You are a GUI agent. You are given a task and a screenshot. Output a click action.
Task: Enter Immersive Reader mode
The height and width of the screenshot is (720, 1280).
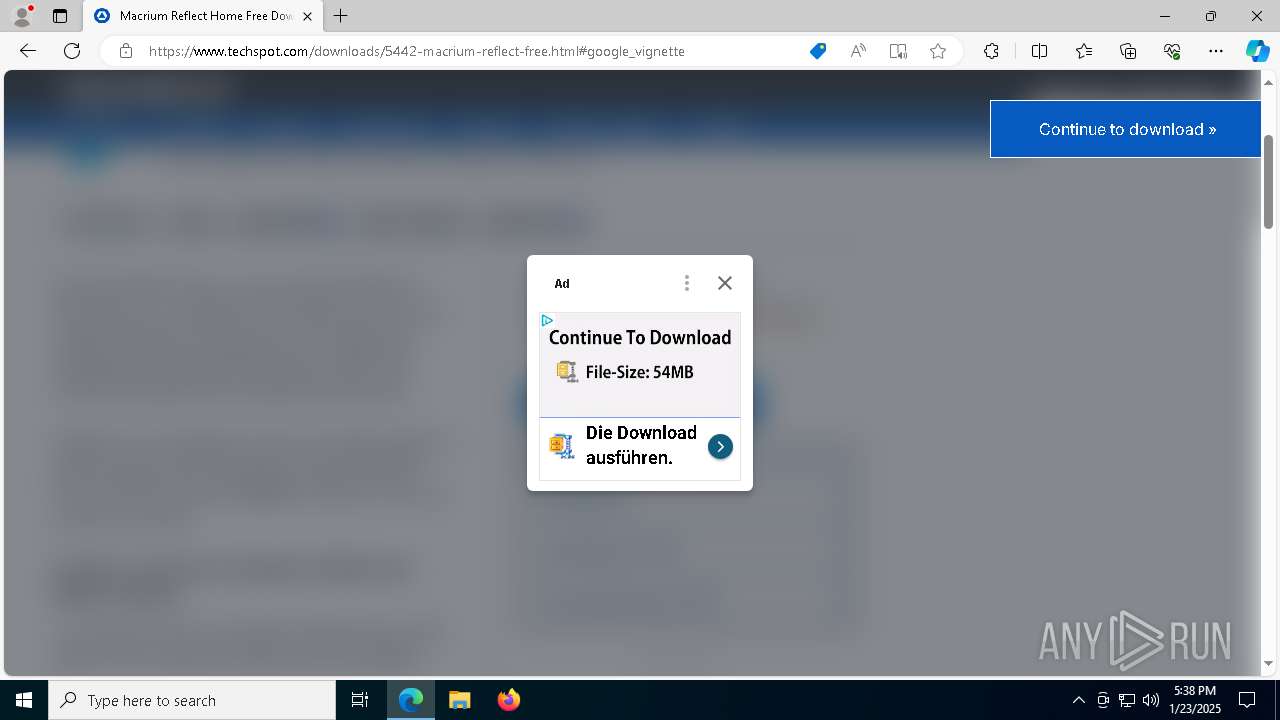tap(898, 51)
